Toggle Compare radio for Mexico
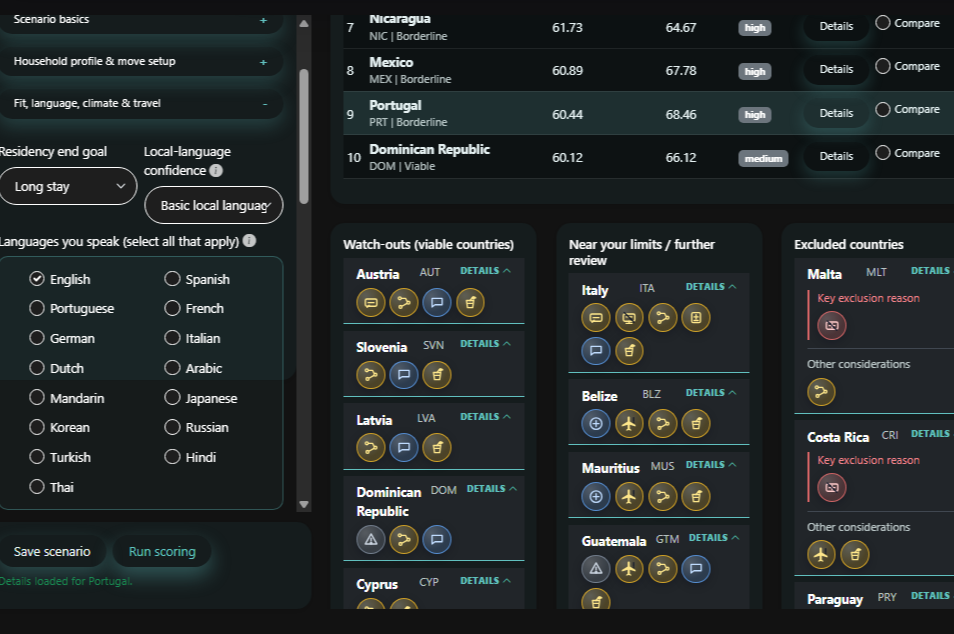The width and height of the screenshot is (954, 634). (883, 66)
